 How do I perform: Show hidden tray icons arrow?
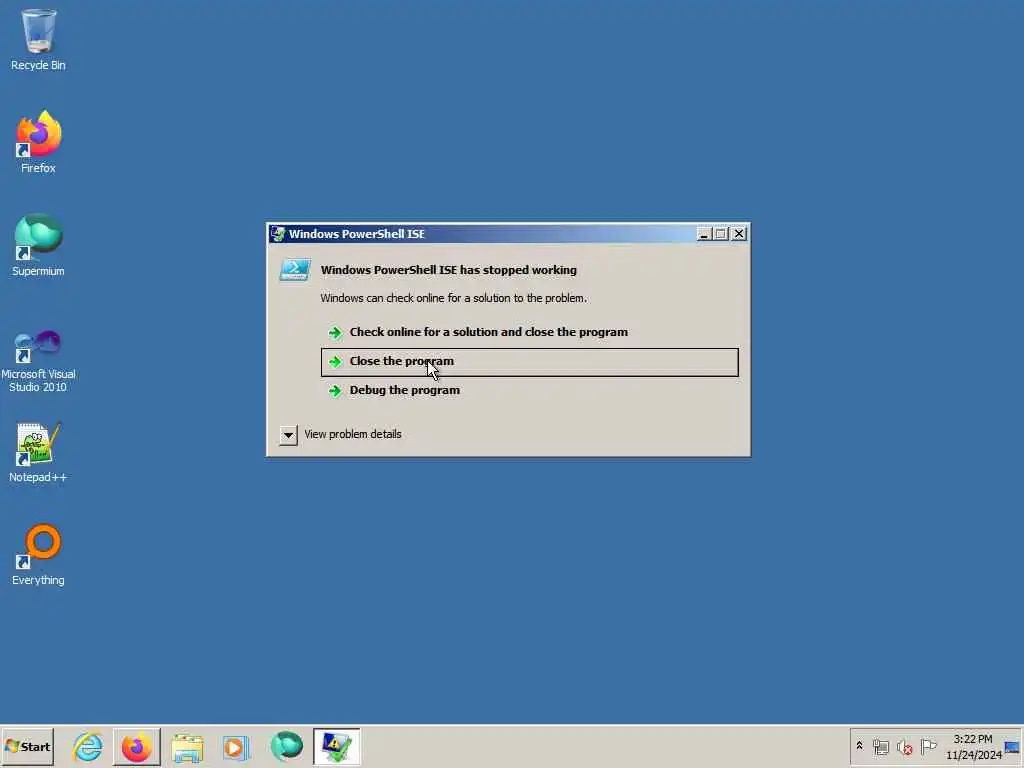tap(859, 746)
